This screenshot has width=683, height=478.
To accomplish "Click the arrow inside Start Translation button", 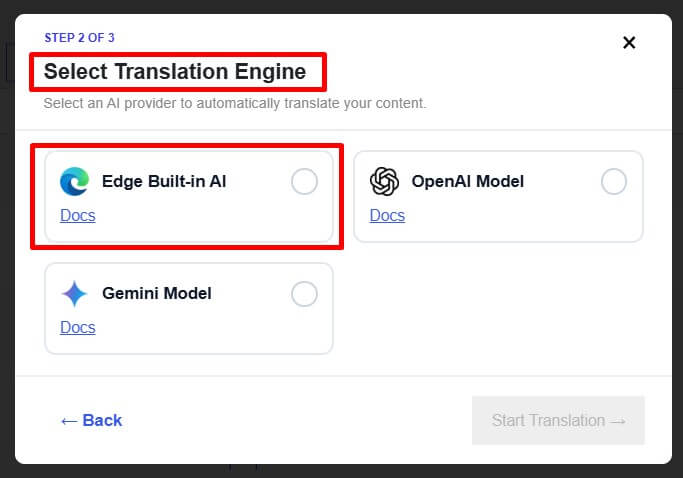I will pos(618,421).
